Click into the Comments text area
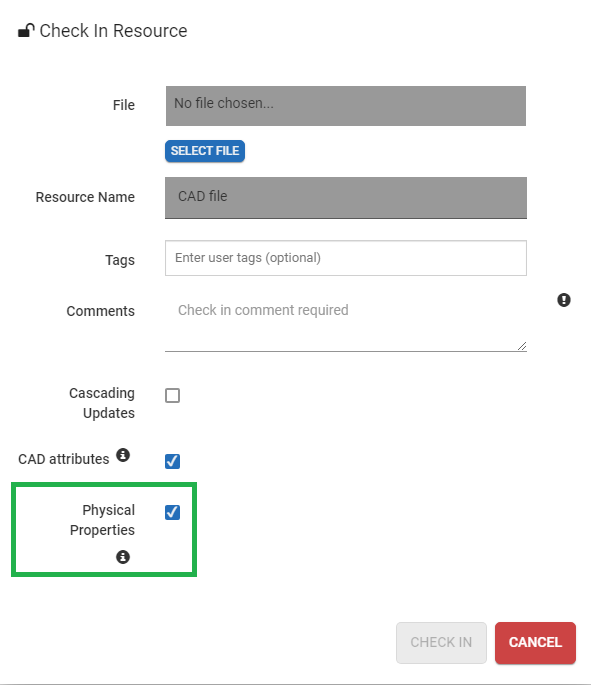Screen dimensions: 591x685 coord(346,322)
